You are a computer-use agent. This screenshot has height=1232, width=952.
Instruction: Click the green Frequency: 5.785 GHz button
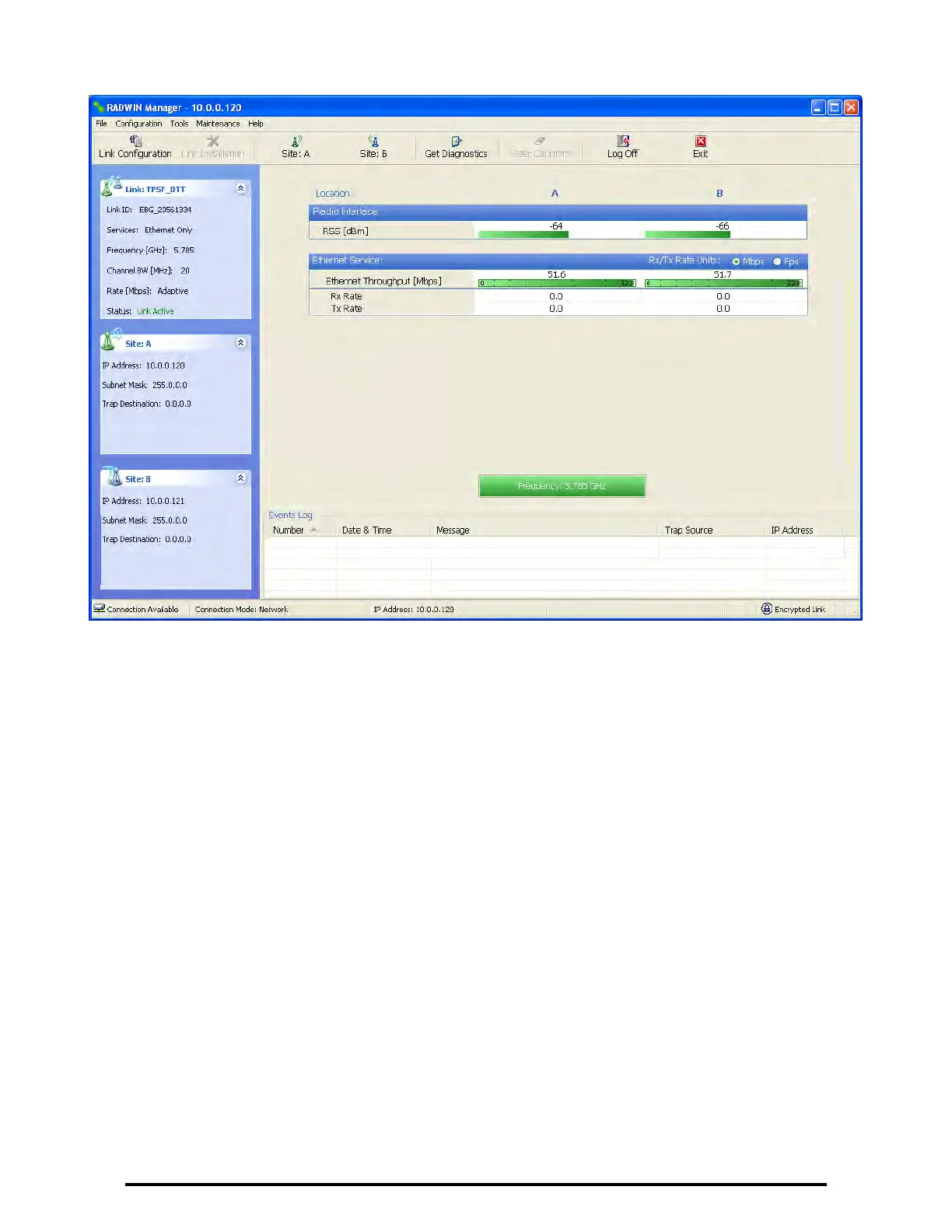click(x=562, y=485)
